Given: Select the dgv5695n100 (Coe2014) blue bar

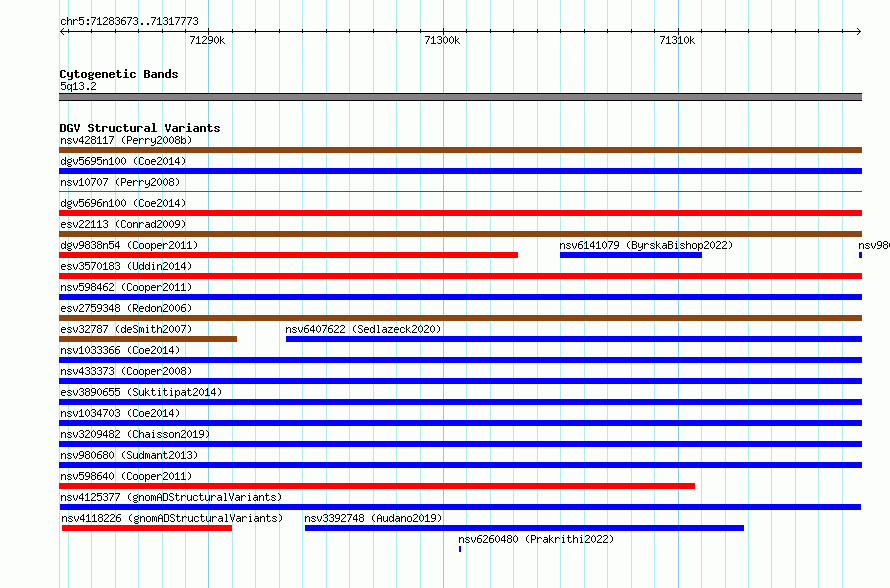Looking at the screenshot, I should click(460, 171).
